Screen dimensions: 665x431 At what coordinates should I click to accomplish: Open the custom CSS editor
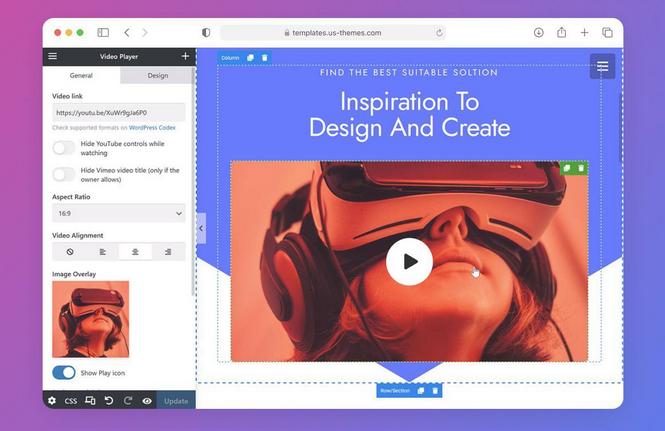70,400
